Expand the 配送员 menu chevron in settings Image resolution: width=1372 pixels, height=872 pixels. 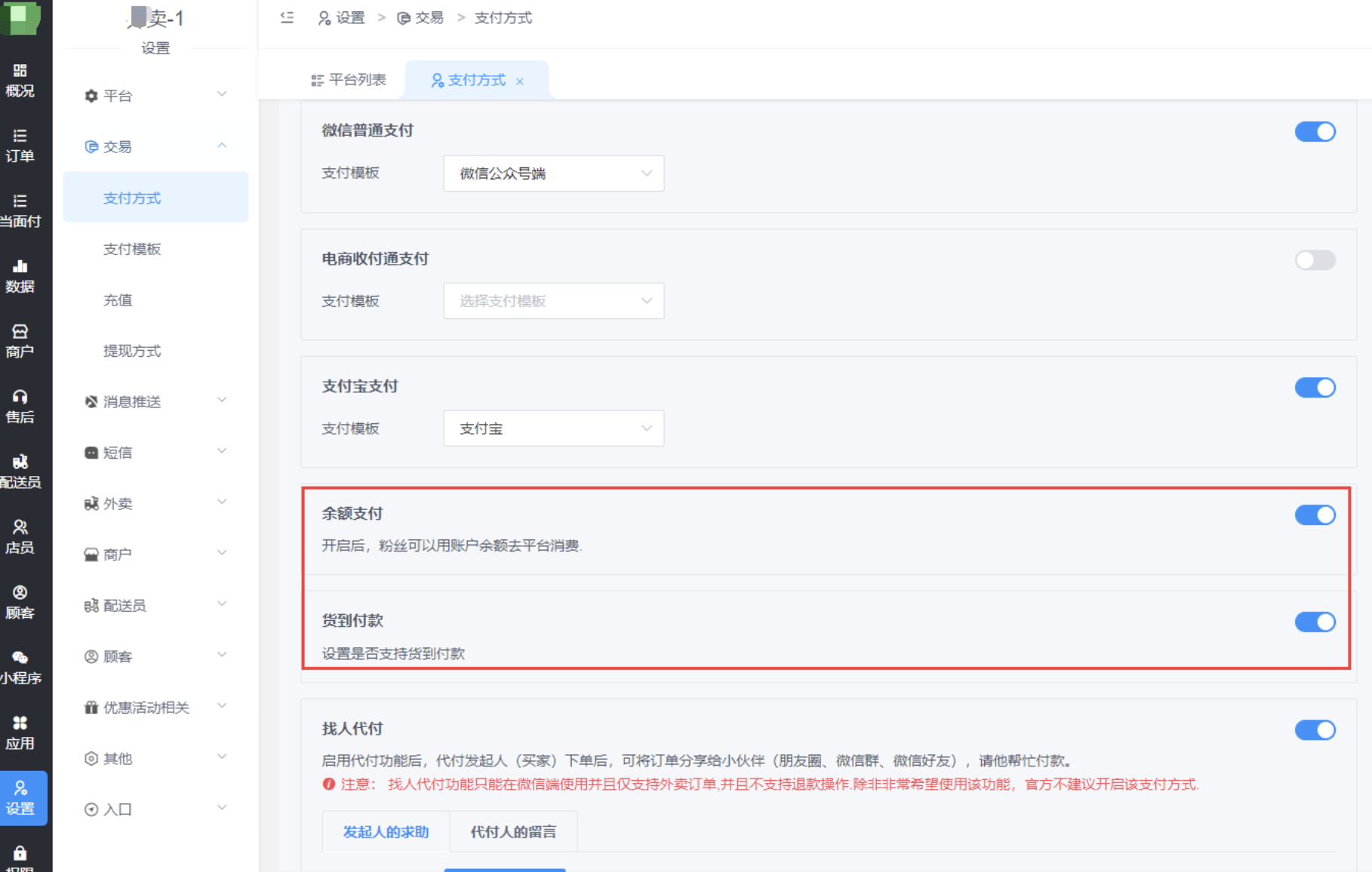coord(222,603)
